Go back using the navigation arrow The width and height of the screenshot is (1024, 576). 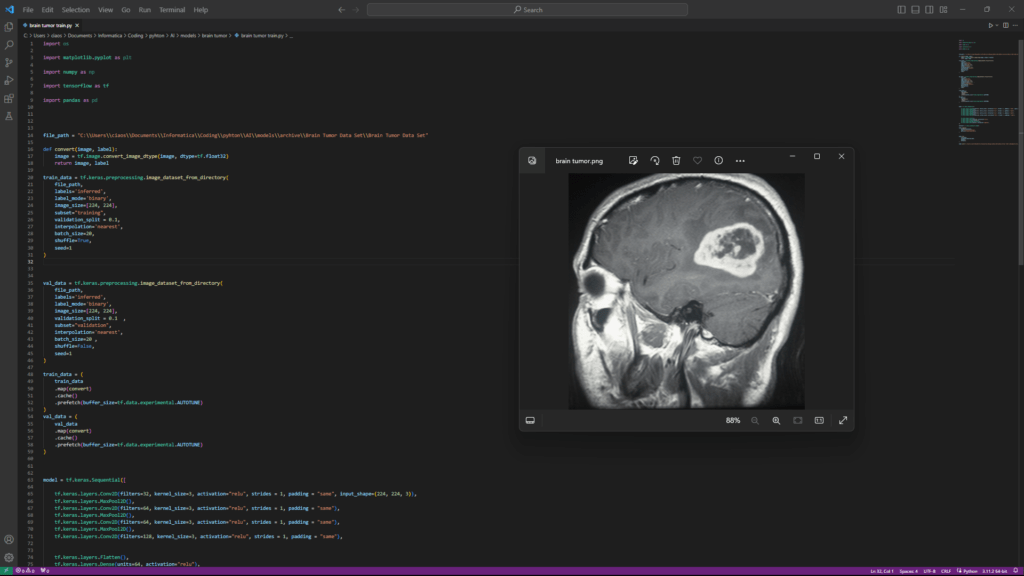click(x=342, y=10)
